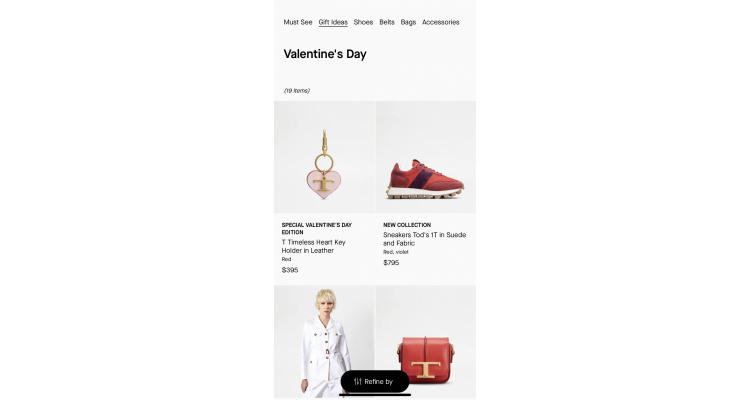The image size is (750, 400).
Task: Open T Timeless Heart Key Holder link
Action: (x=314, y=246)
